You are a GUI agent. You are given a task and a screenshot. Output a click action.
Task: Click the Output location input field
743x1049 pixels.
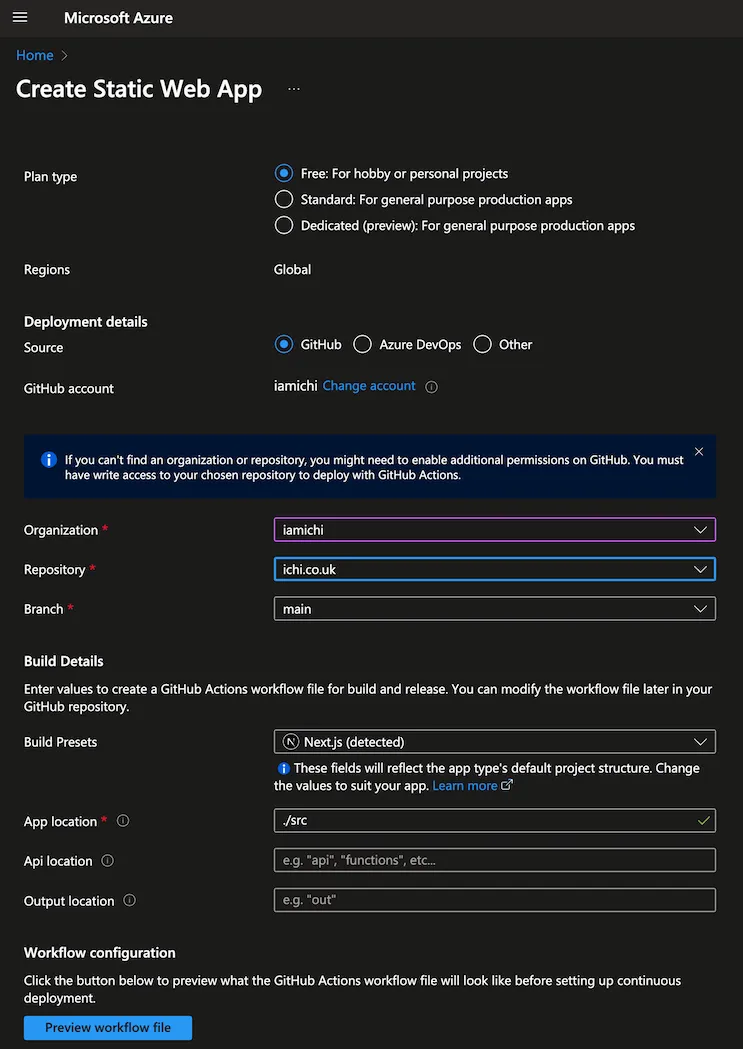(495, 900)
